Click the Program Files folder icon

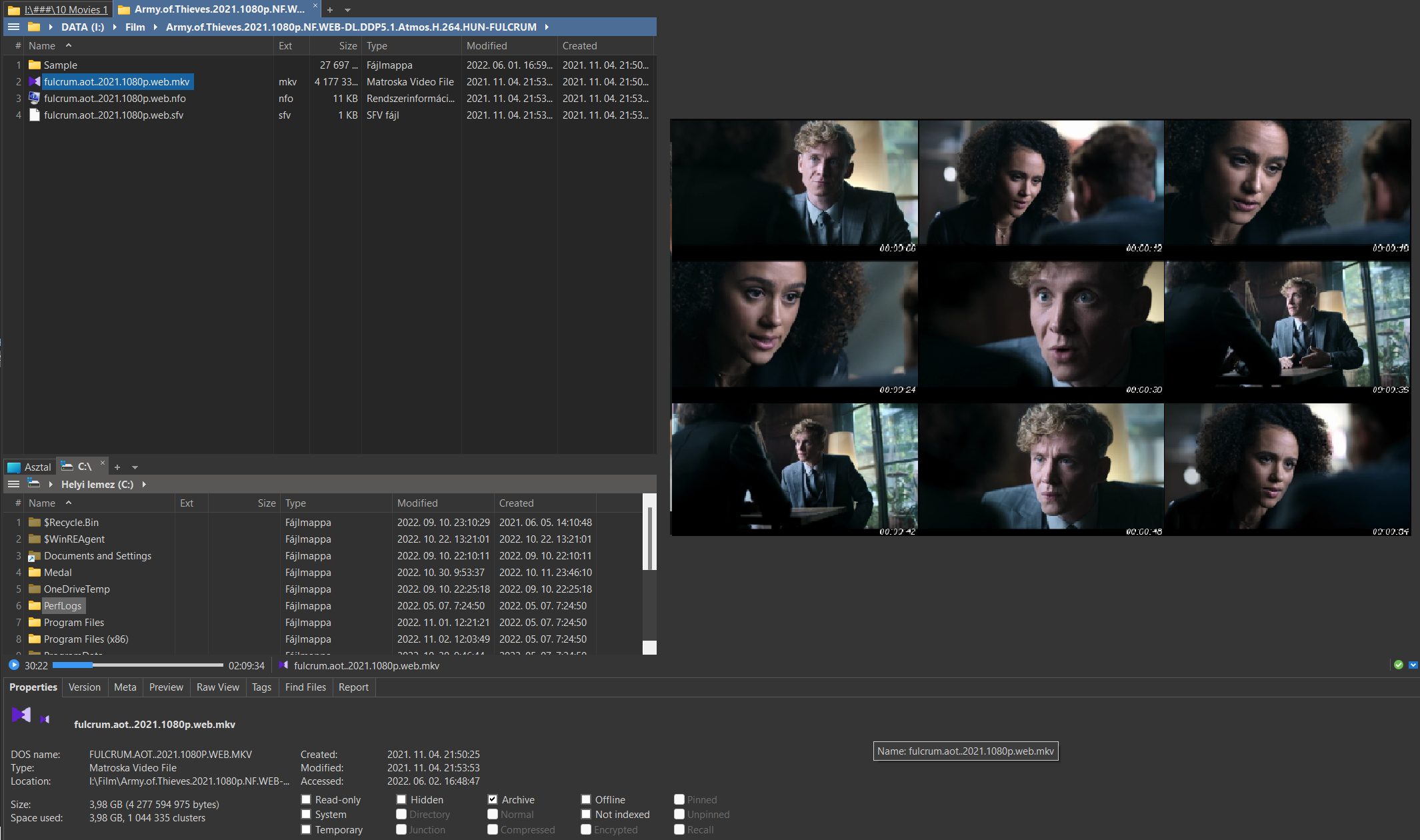coord(35,623)
